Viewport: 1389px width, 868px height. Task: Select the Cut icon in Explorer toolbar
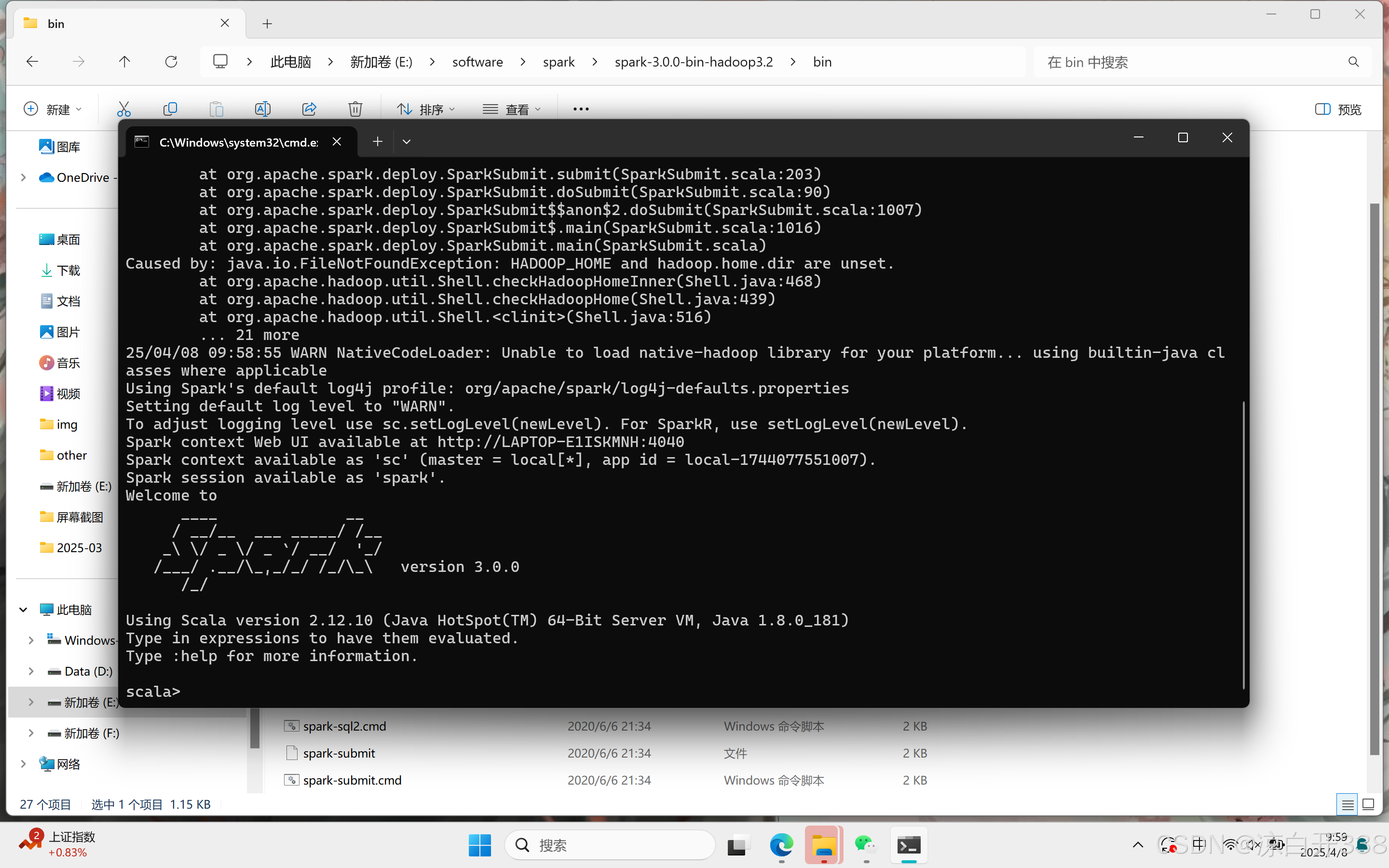click(124, 108)
